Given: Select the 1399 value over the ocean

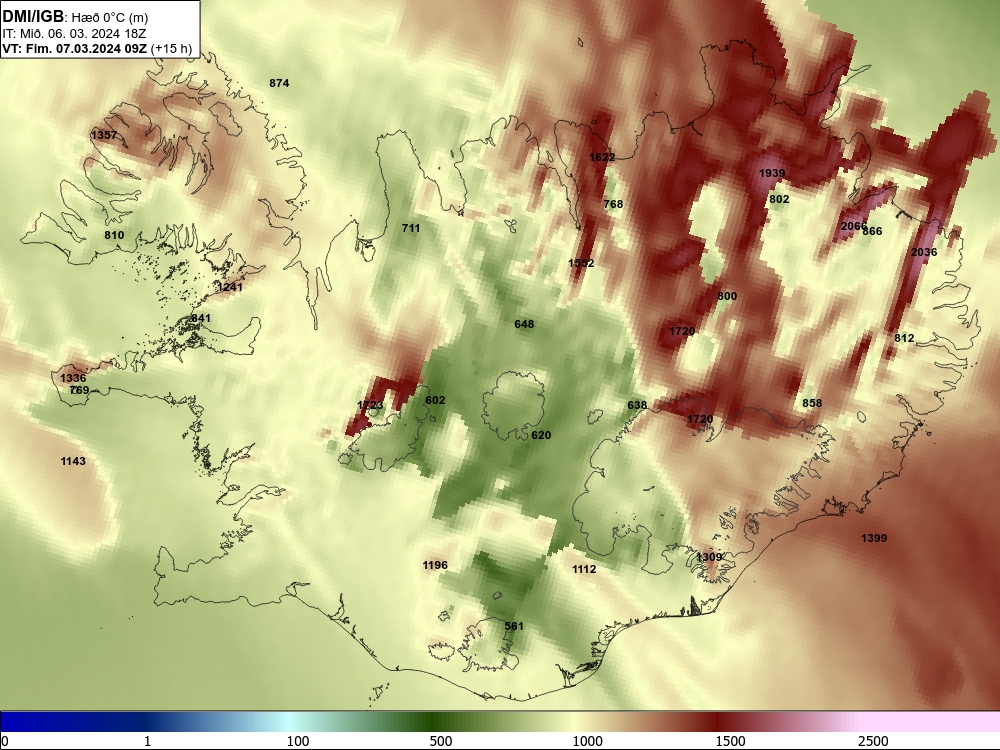Looking at the screenshot, I should point(874,538).
